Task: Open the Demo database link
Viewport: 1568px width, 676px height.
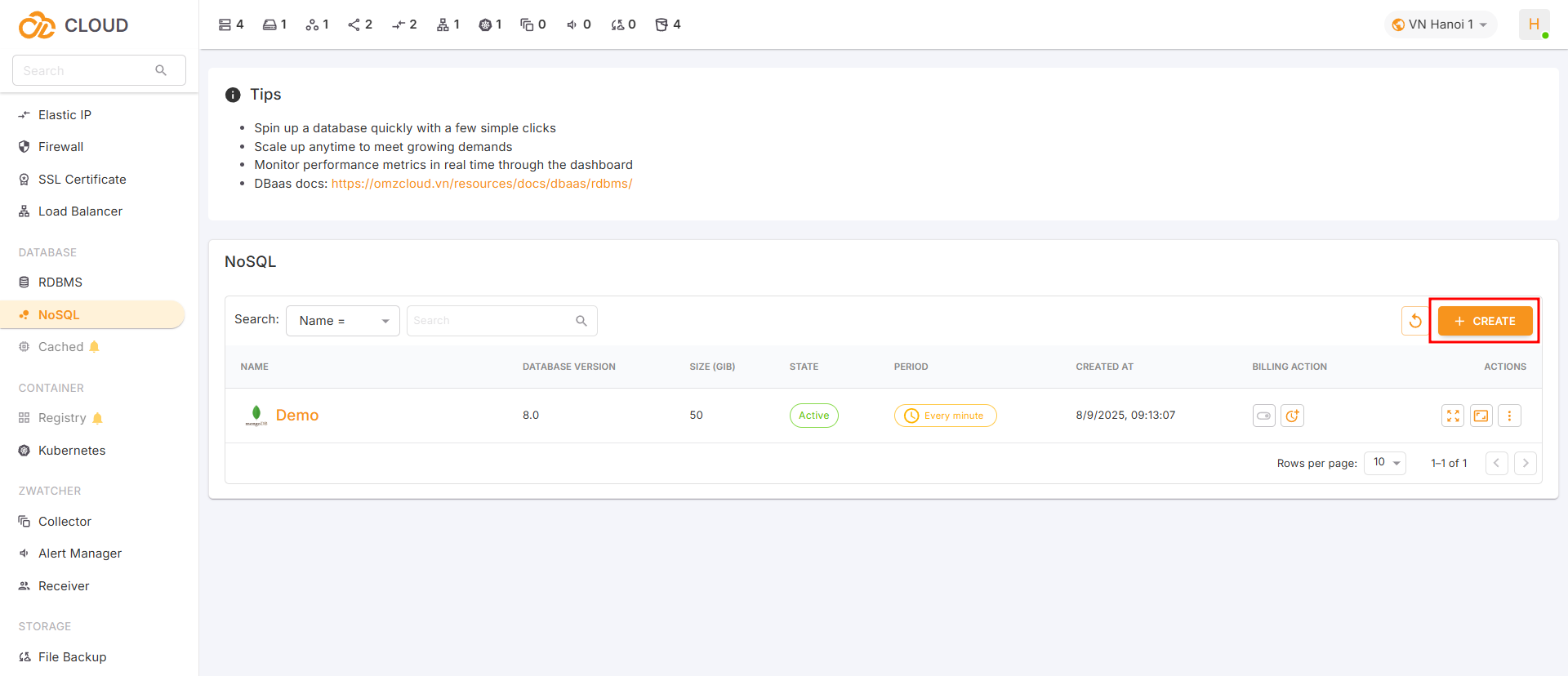Action: (297, 416)
